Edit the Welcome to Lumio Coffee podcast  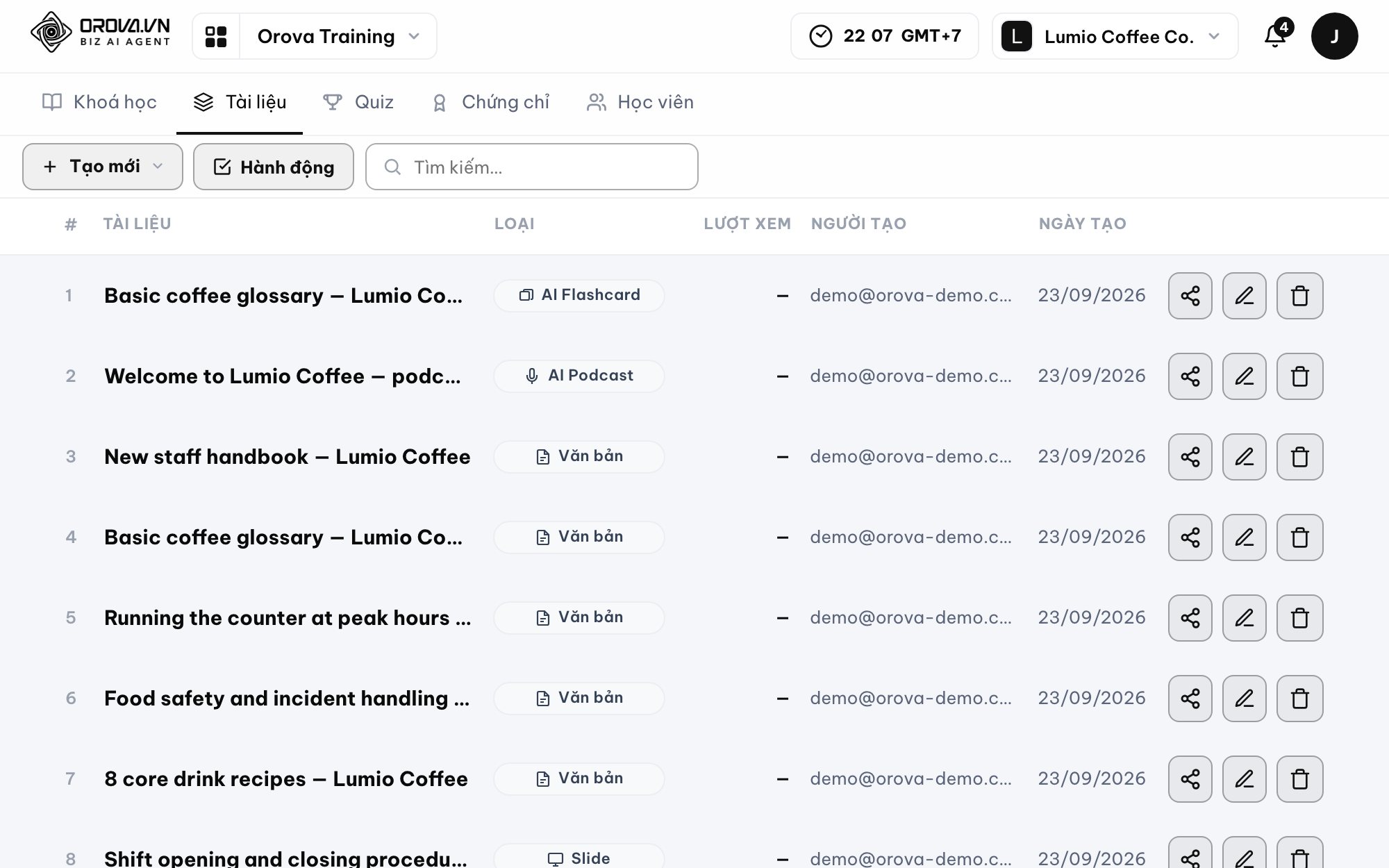pyautogui.click(x=1244, y=376)
